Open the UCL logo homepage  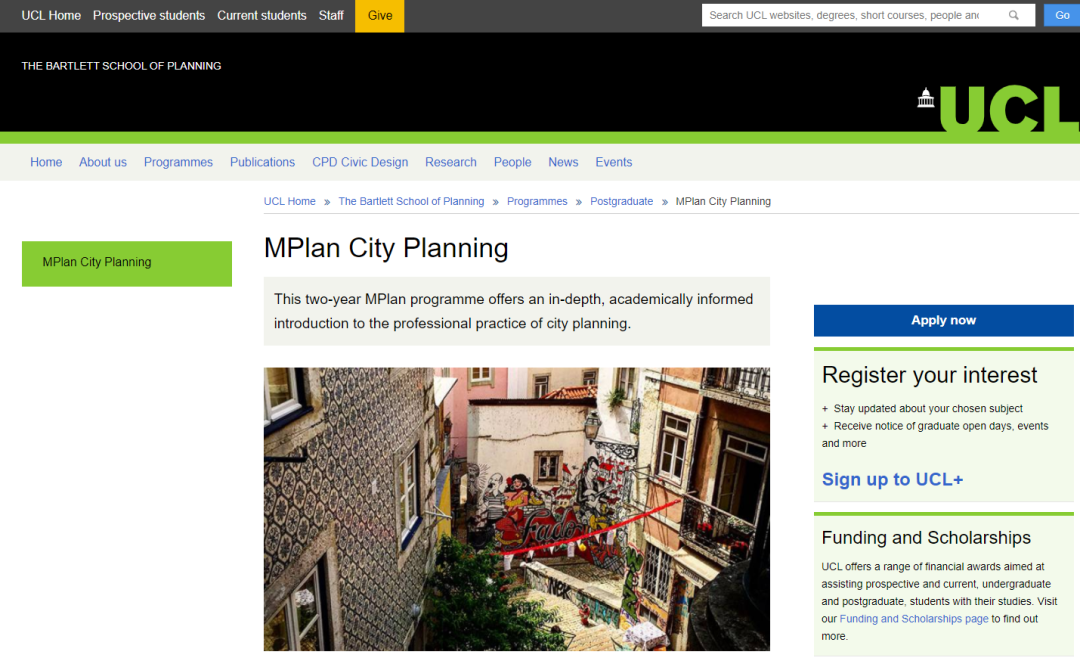coord(998,109)
